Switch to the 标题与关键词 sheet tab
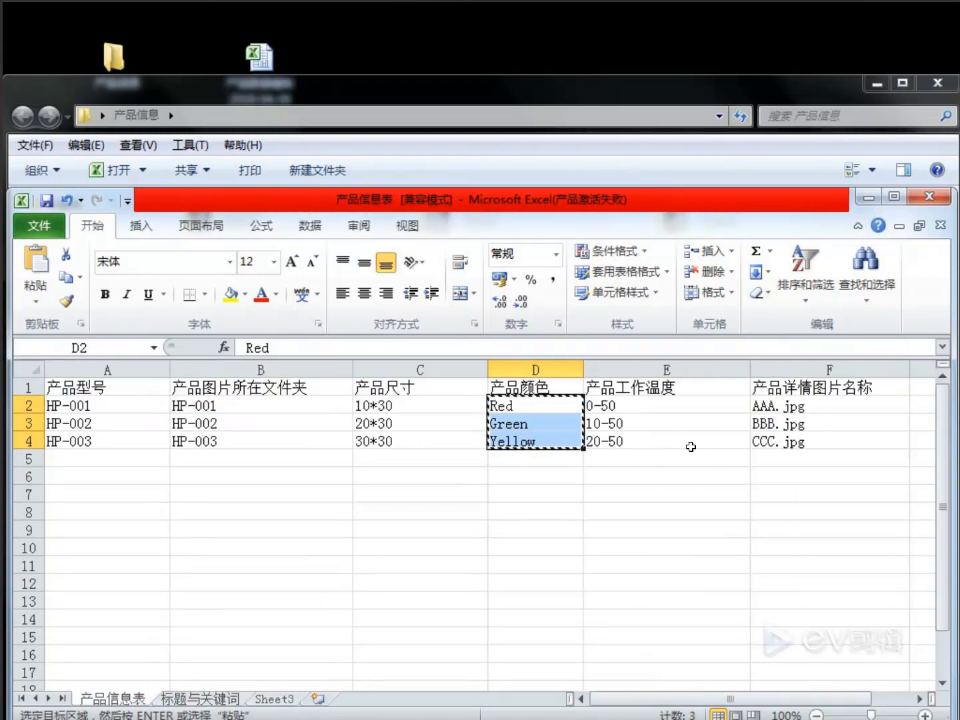This screenshot has width=960, height=720. pos(200,699)
